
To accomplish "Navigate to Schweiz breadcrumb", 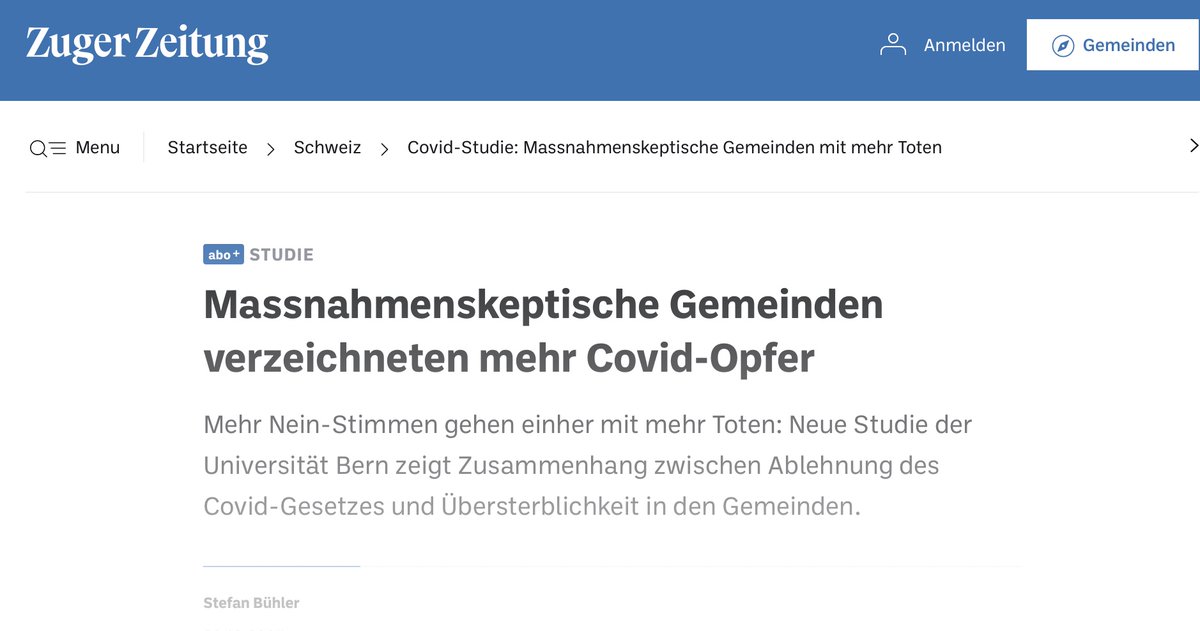I will click(x=327, y=147).
